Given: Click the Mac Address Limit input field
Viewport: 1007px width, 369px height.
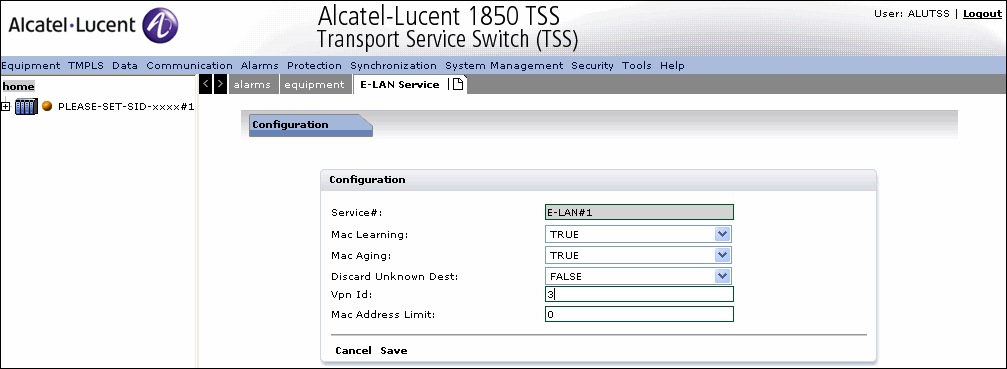Looking at the screenshot, I should (639, 314).
